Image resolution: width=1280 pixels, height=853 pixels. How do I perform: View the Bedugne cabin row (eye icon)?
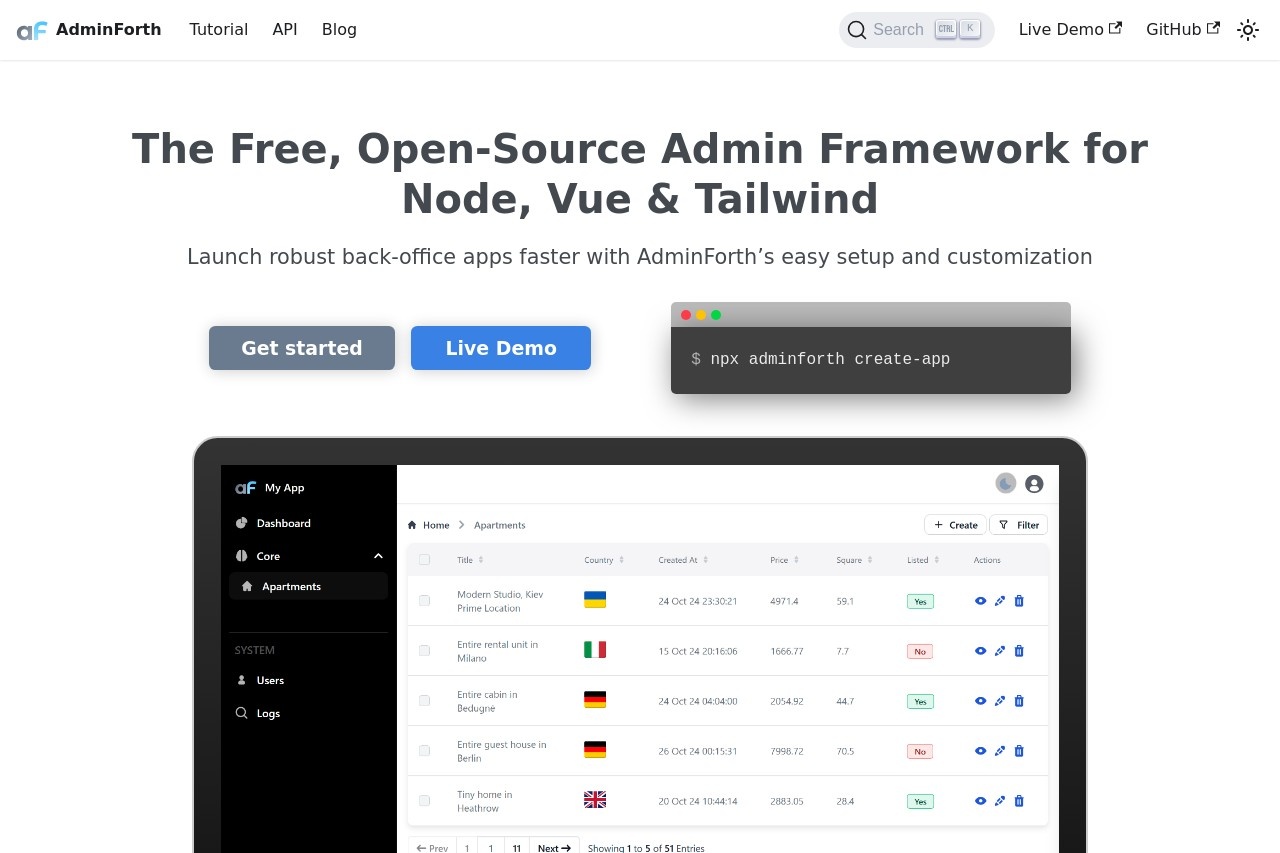(980, 701)
